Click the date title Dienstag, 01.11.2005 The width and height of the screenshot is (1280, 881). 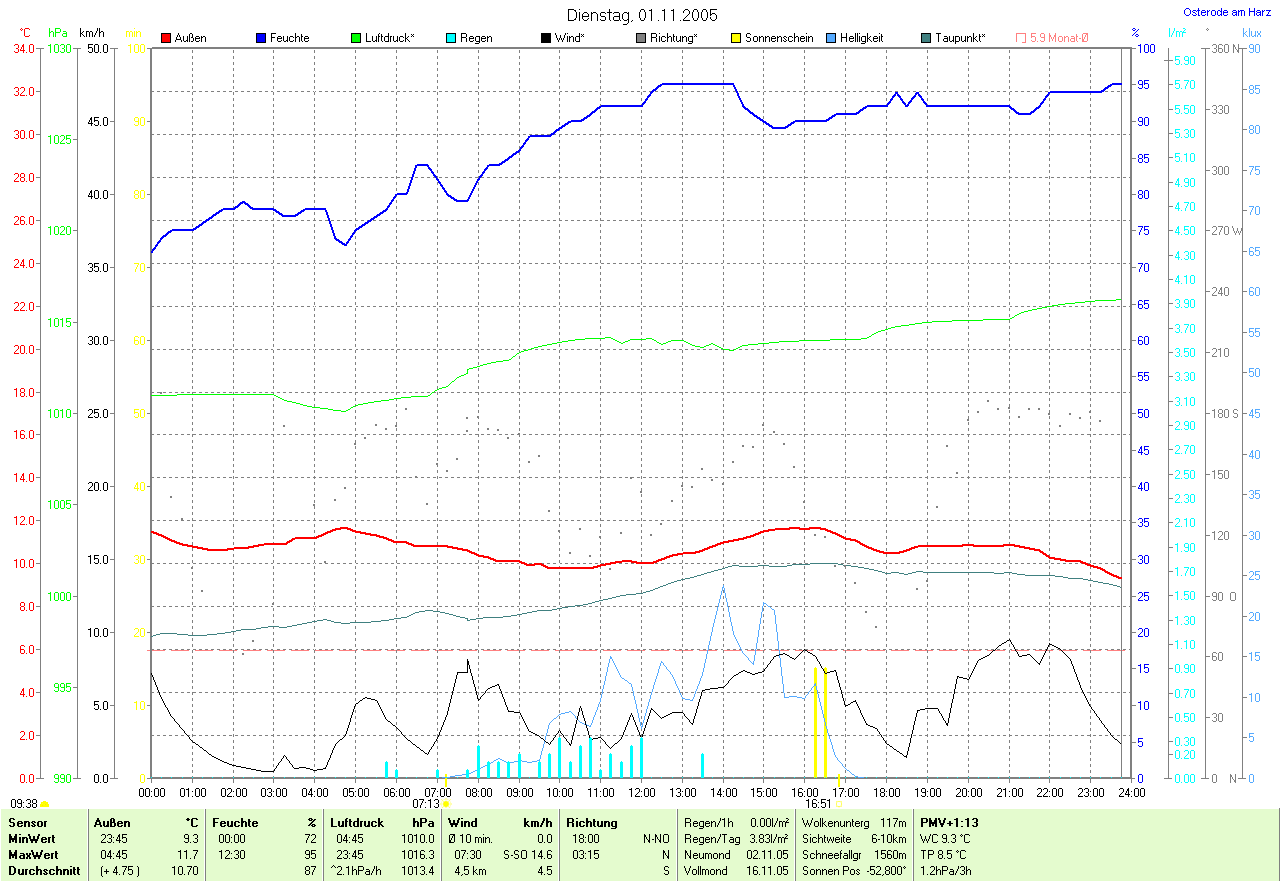(x=641, y=15)
